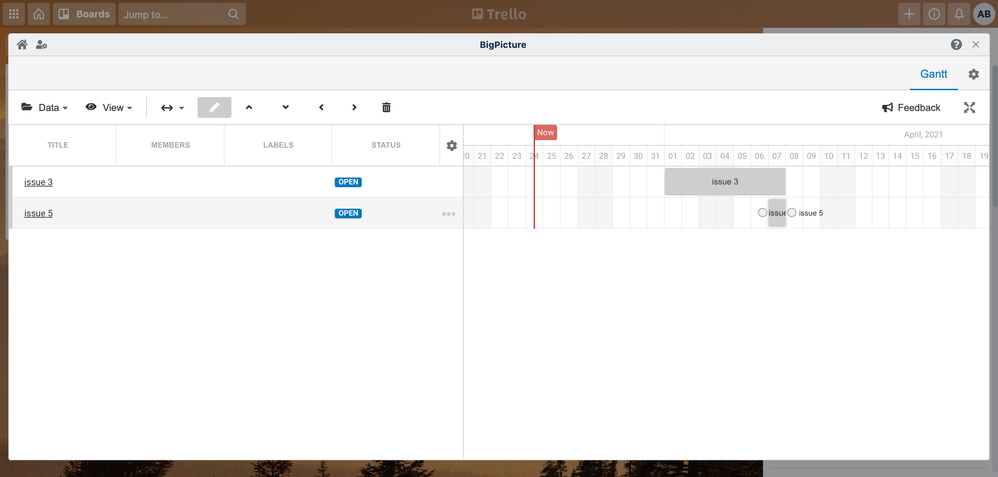Click right dependency circle of issue 5 bar

pos(792,213)
